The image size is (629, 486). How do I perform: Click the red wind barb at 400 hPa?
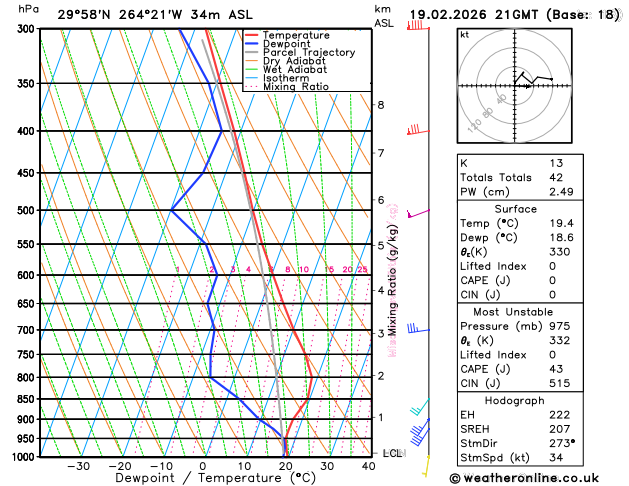coord(418,130)
